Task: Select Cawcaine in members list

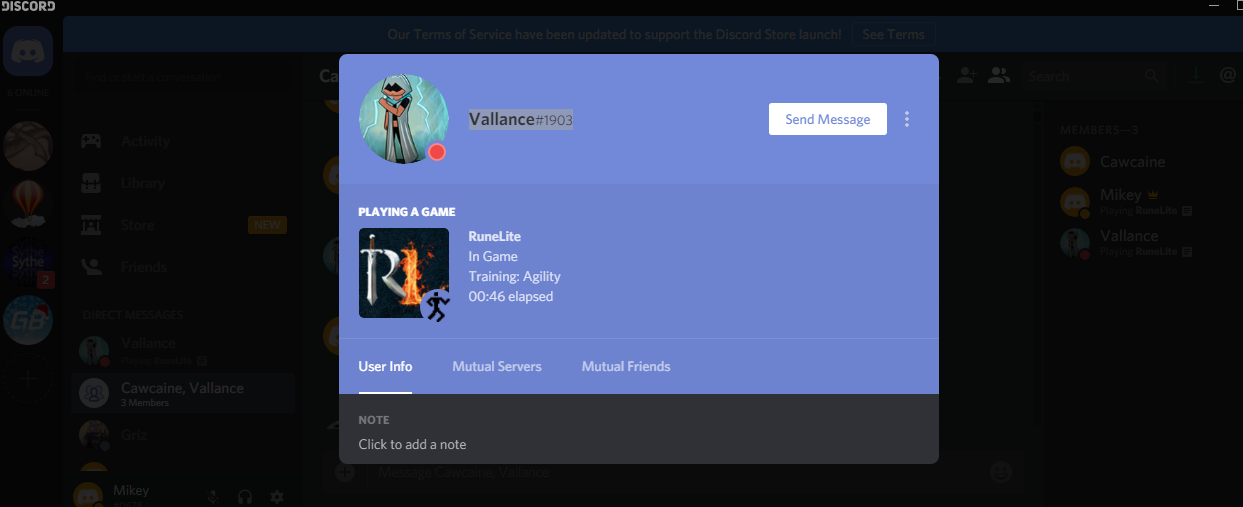Action: 1142,161
